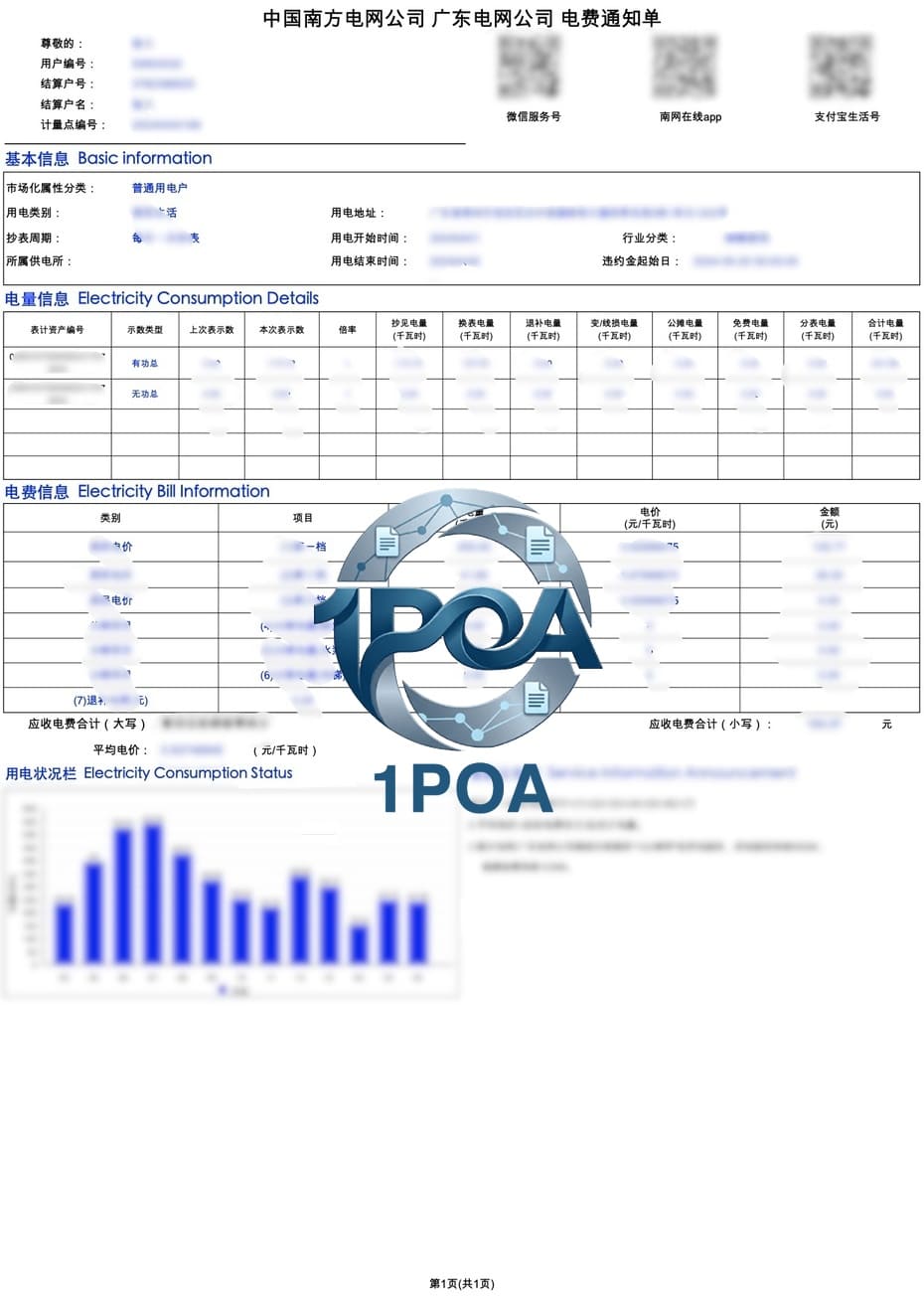The height and width of the screenshot is (1308, 924).
Task: Click the 项目 column header
Action: [x=303, y=519]
